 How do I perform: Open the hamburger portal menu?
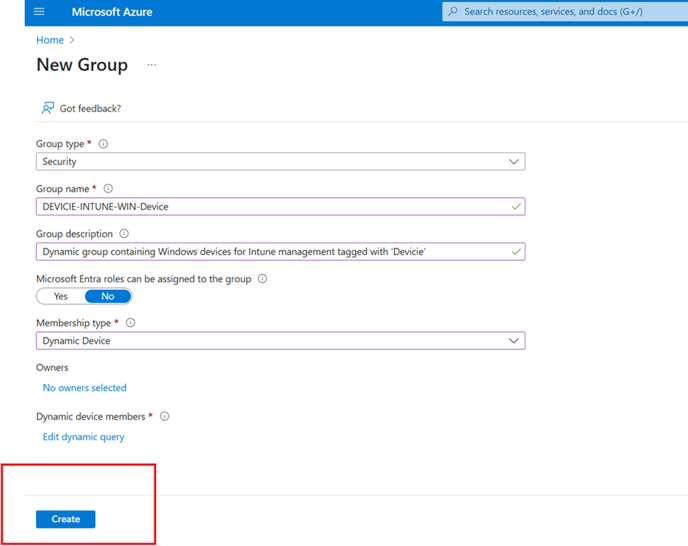pos(39,11)
